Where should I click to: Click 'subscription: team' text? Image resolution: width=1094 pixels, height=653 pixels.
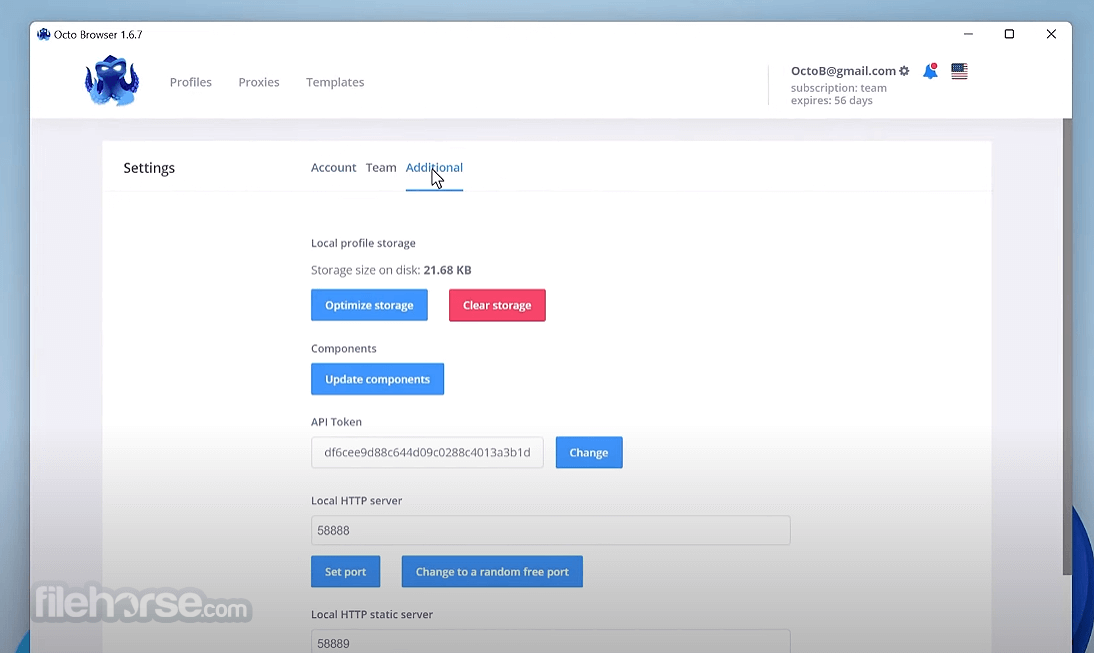(839, 88)
